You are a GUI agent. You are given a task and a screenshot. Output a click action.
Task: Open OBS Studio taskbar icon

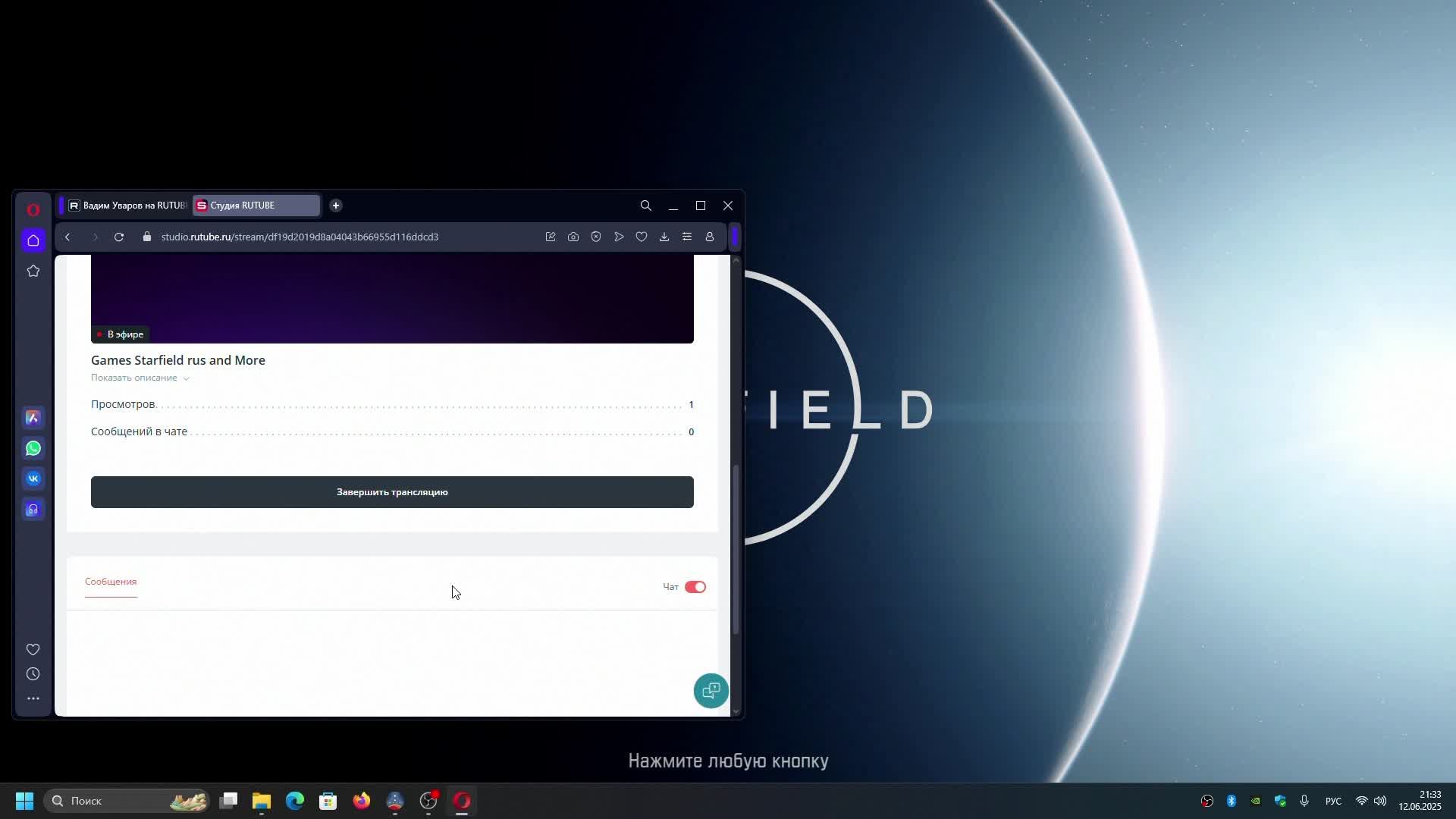click(428, 801)
